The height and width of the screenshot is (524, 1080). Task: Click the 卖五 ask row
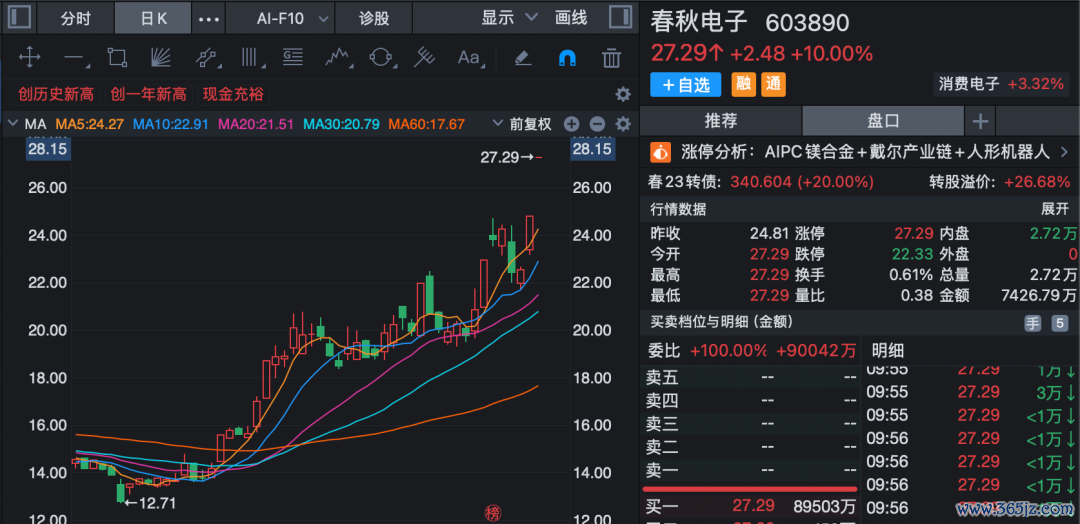(x=750, y=377)
